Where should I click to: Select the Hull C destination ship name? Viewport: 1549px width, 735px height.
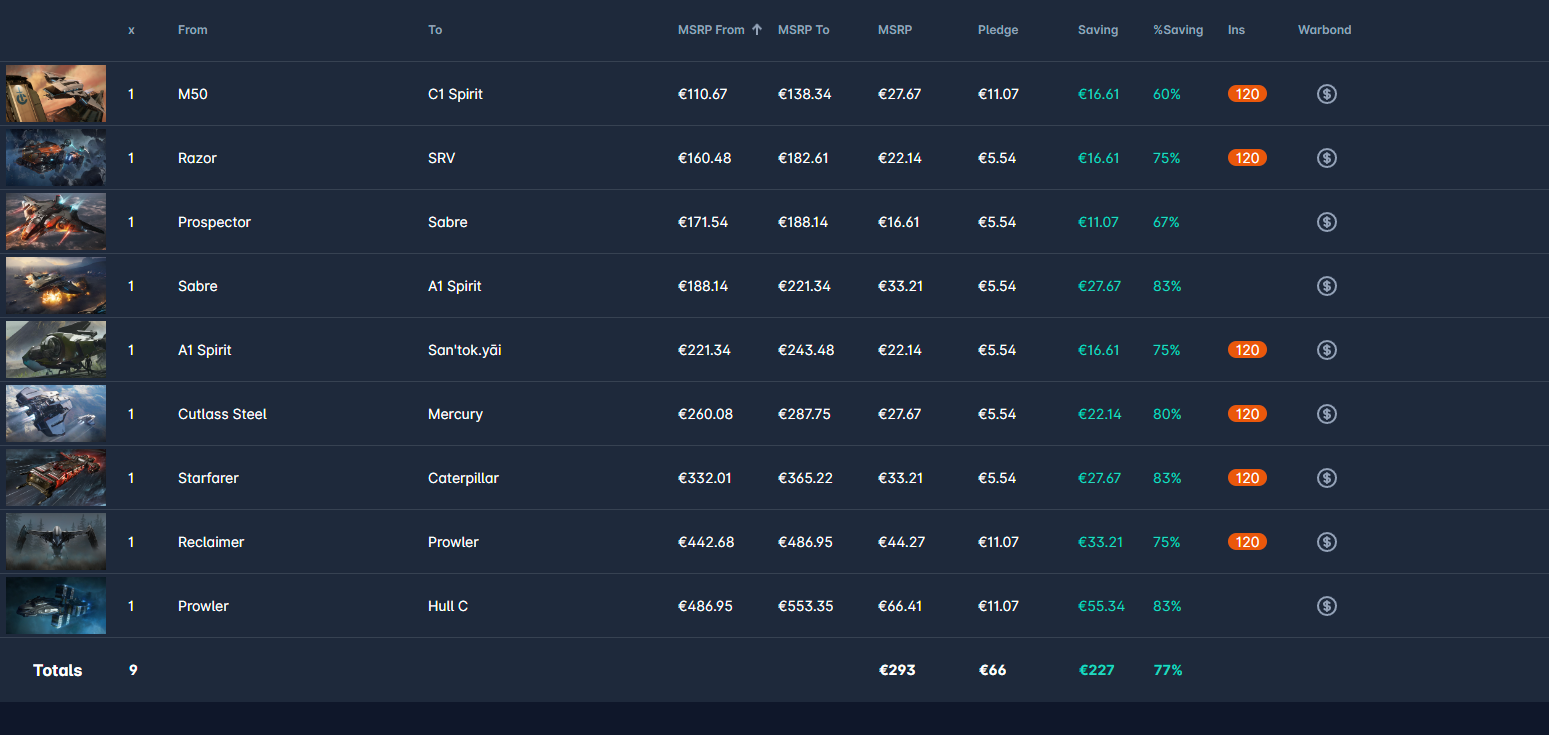click(x=448, y=606)
